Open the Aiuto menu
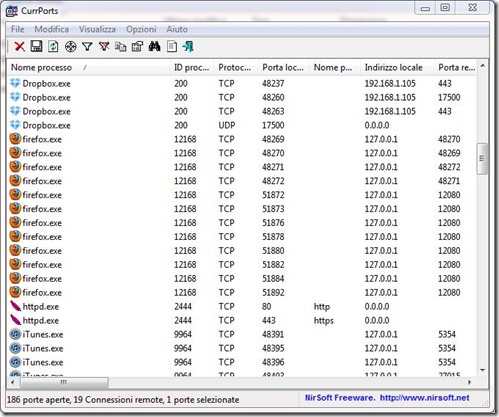This screenshot has height=417, width=499. pyautogui.click(x=177, y=29)
